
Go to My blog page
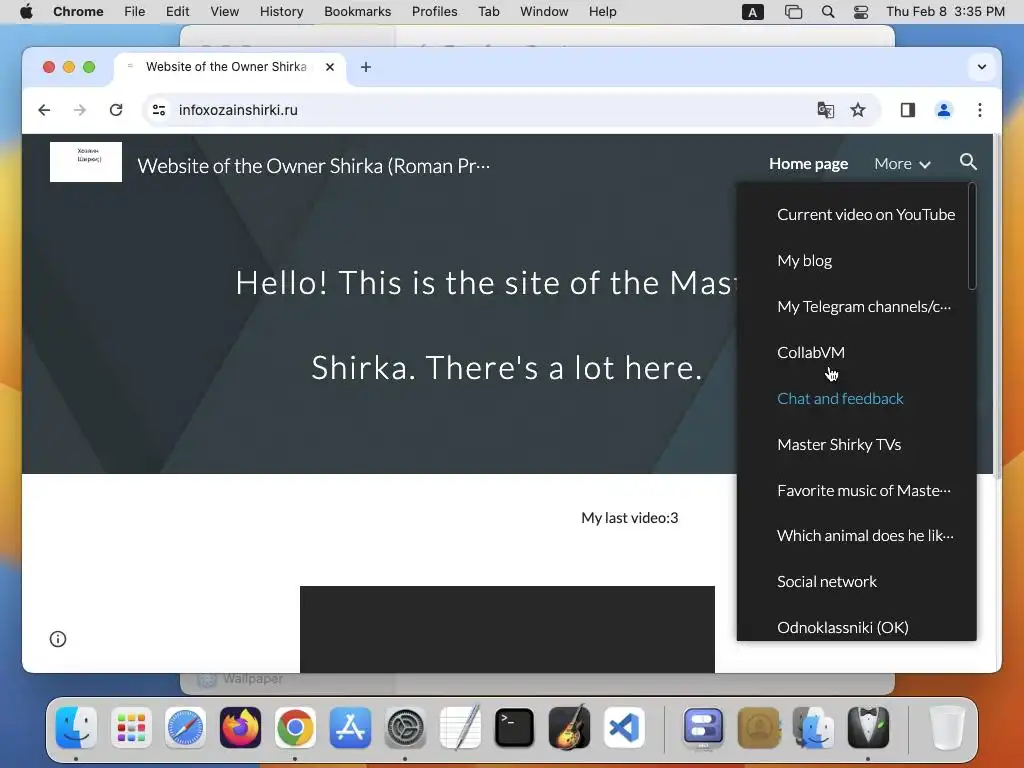pos(805,261)
